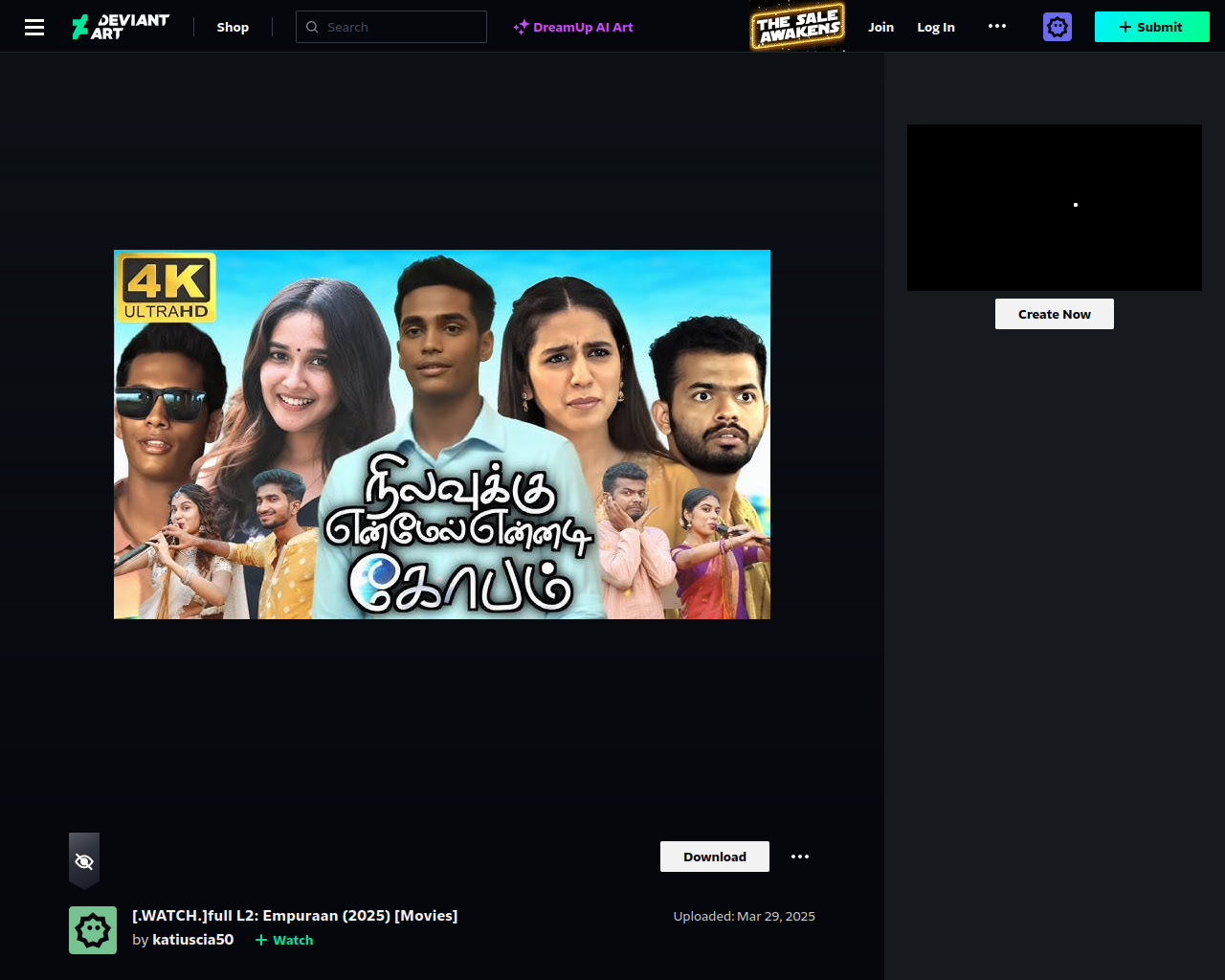Download the deviation
The image size is (1225, 980).
[715, 857]
